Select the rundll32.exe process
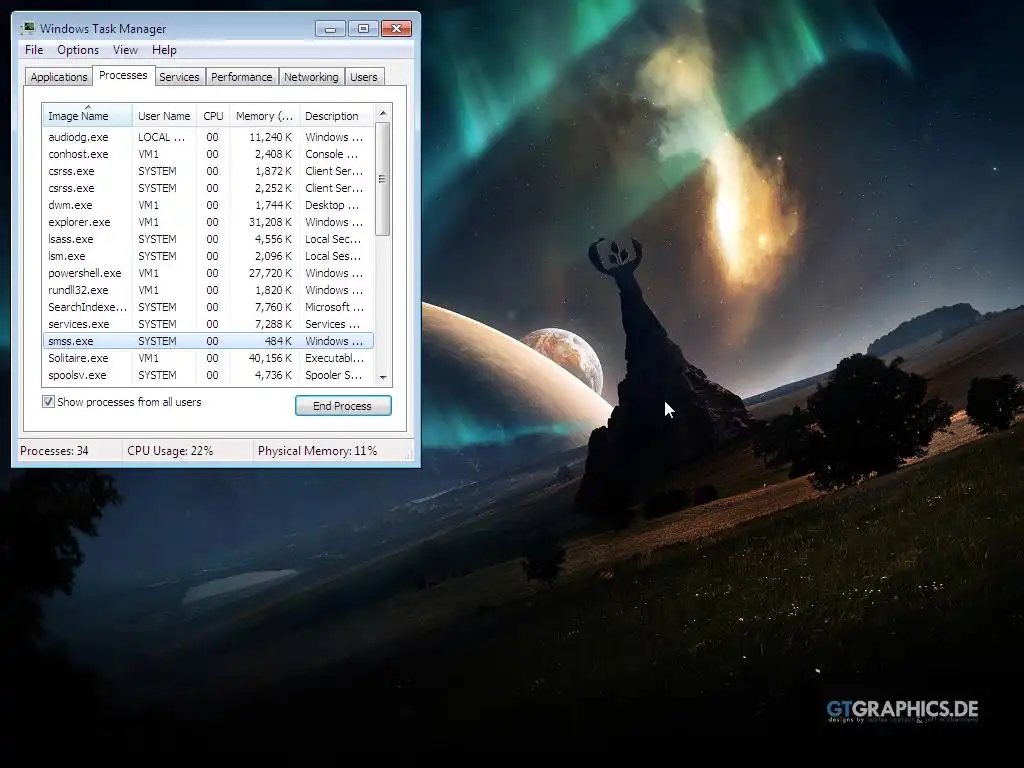This screenshot has height=768, width=1024. (208, 290)
